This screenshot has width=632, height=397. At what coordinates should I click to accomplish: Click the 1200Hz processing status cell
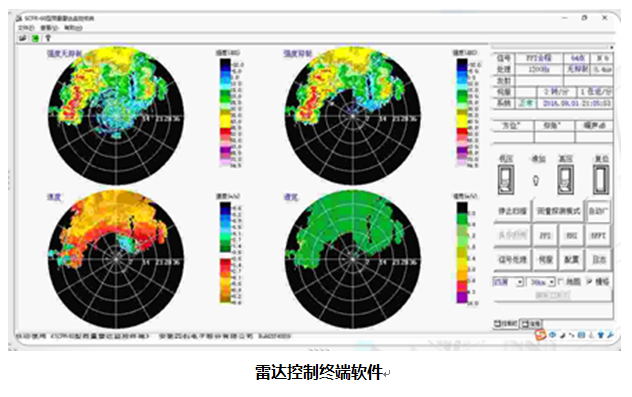pyautogui.click(x=539, y=70)
